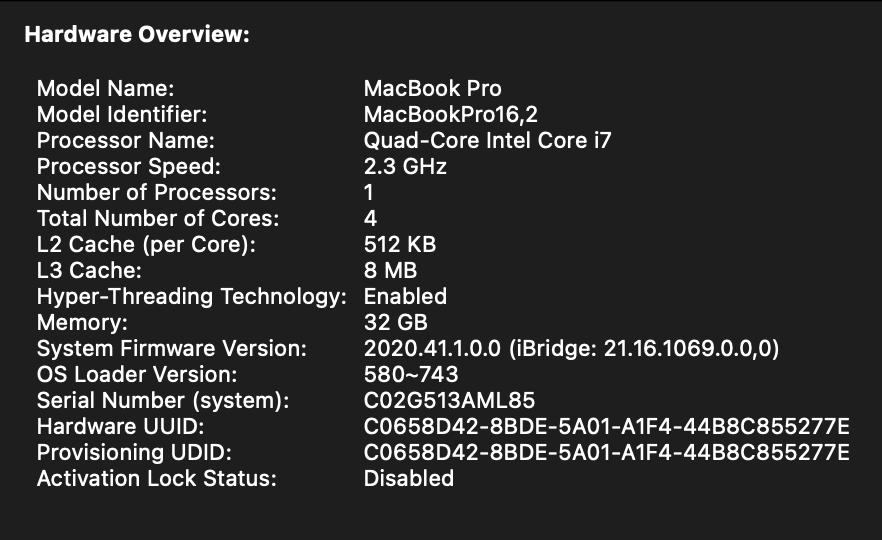Select the Hardware UUID value
Screen dimensions: 882x540
(x=607, y=426)
